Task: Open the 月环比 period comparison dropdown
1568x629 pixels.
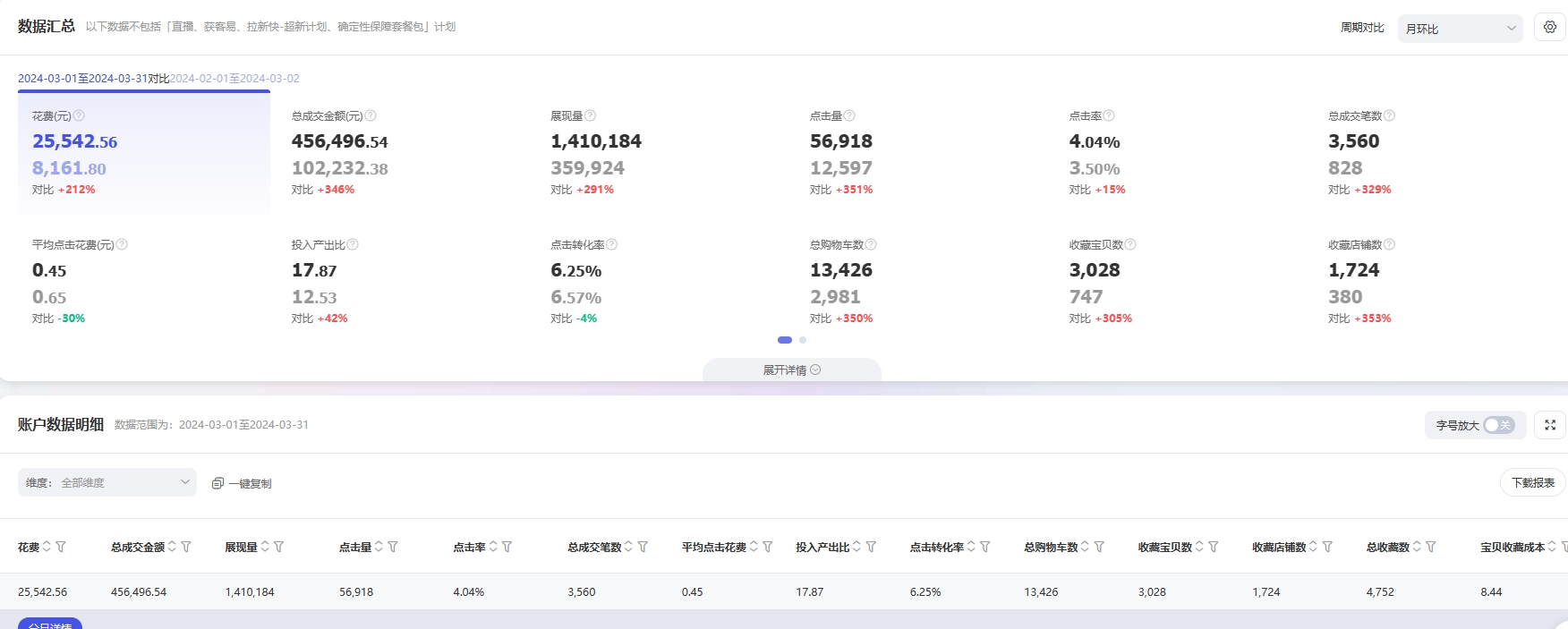Action: (x=1460, y=29)
